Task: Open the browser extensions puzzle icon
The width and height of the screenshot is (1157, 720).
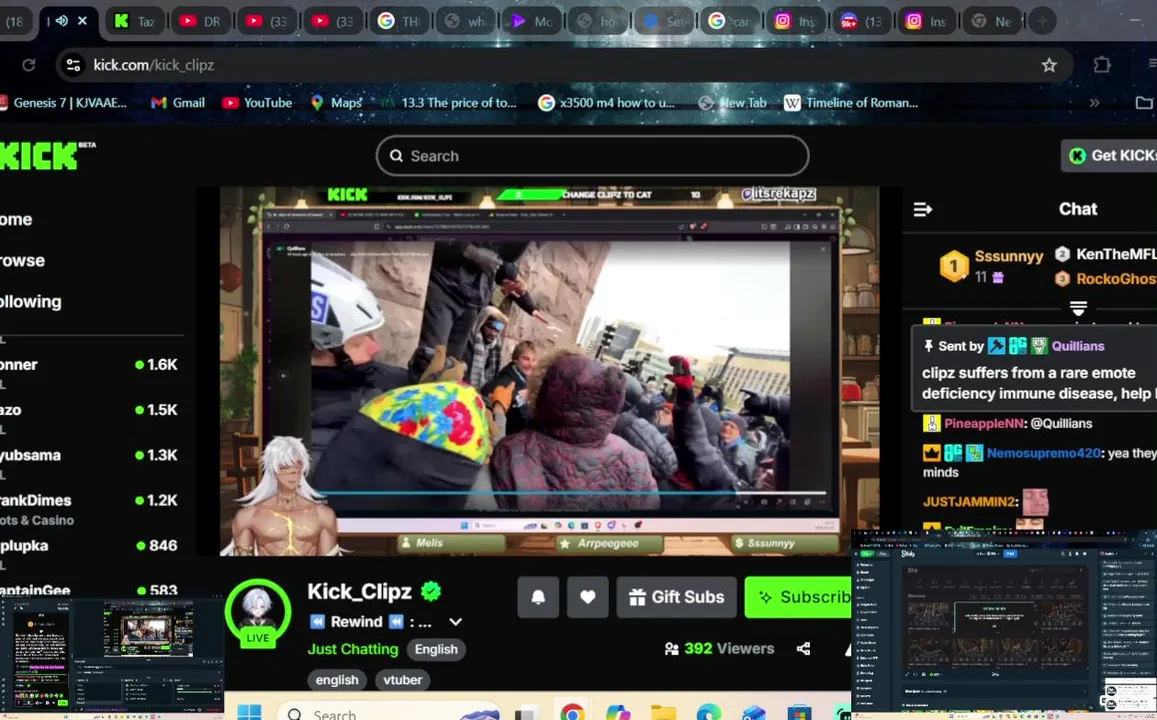Action: 1102,65
